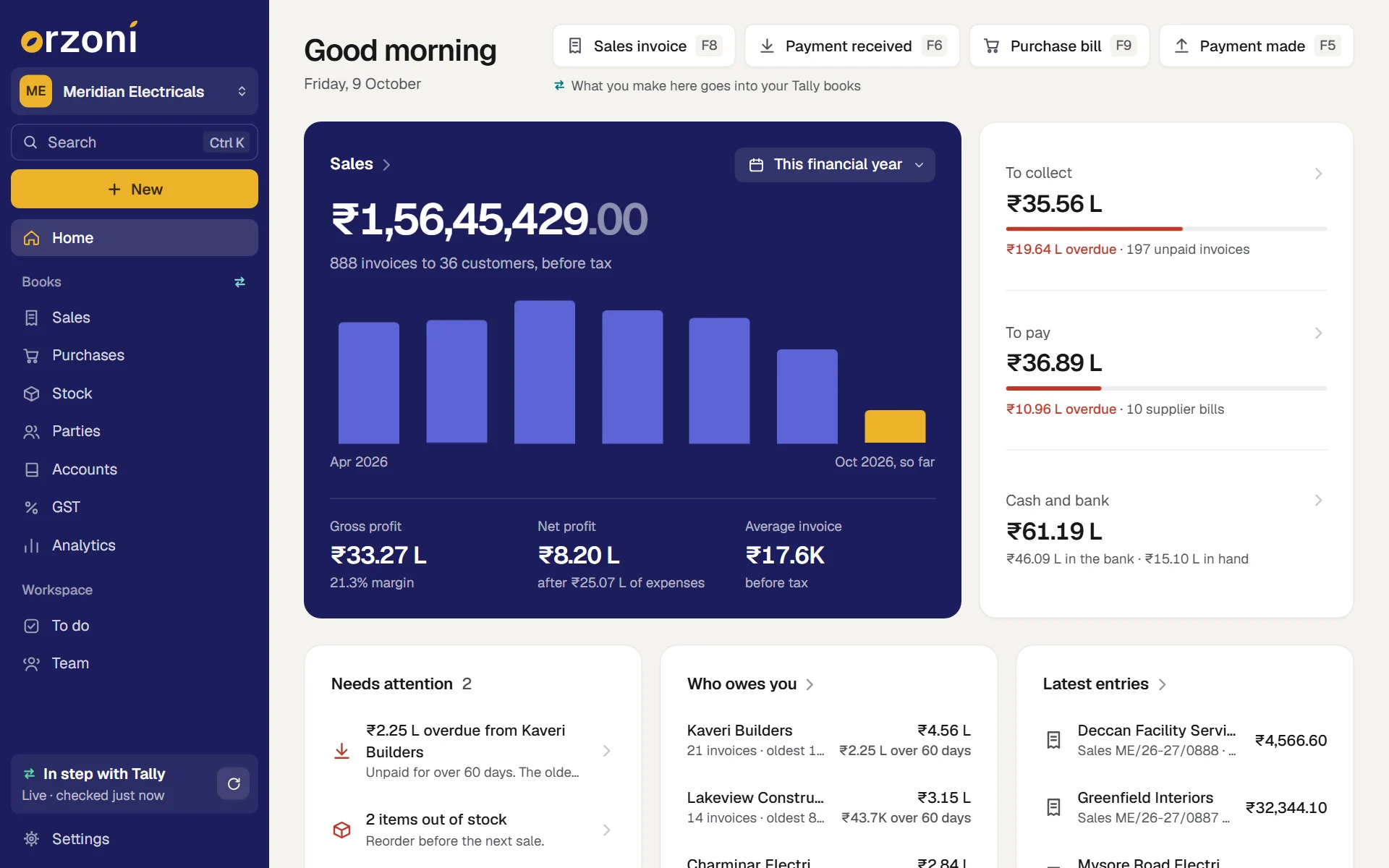
Task: Click the invoice icon beside Deccan Facility entry
Action: (x=1054, y=740)
